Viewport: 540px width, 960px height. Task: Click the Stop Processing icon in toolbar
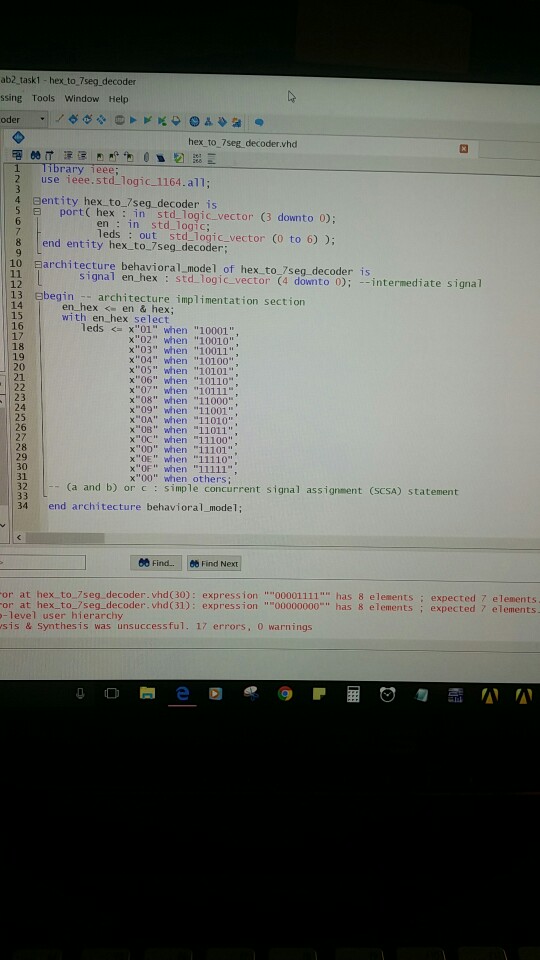(x=119, y=120)
